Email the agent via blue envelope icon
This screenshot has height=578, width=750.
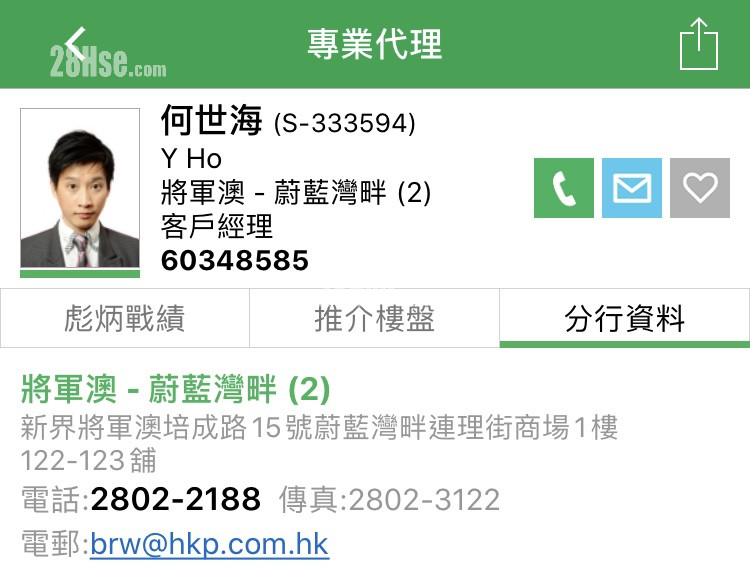coord(632,188)
